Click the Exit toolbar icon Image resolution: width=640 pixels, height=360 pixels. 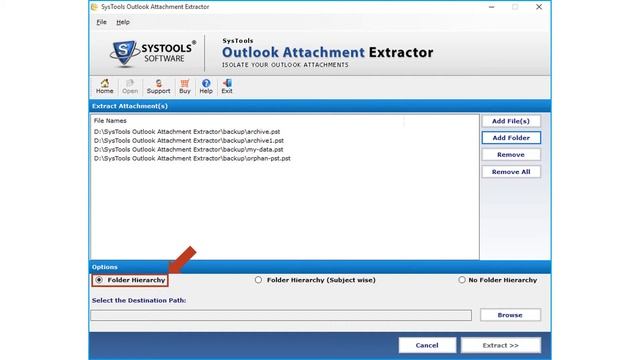click(227, 87)
